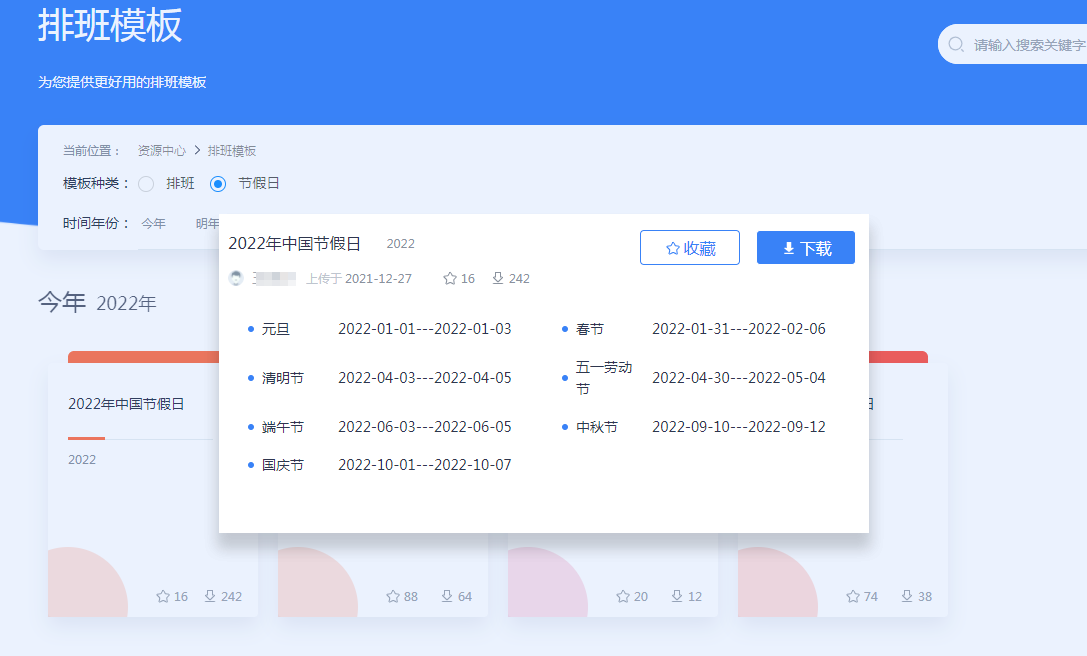
Task: Select the 节假日 template type radio
Action: (x=218, y=184)
